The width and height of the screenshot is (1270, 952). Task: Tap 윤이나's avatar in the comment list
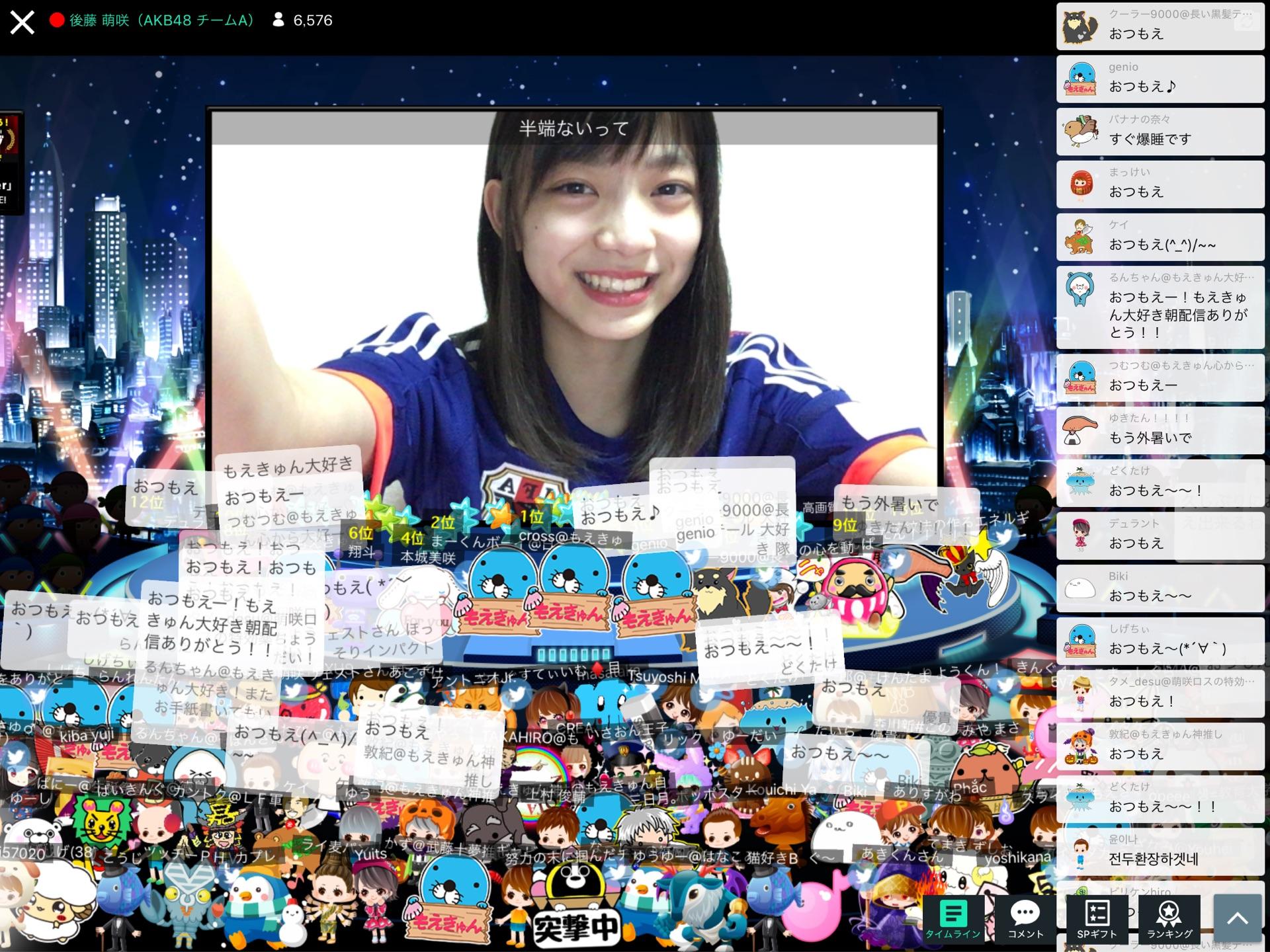click(x=1081, y=852)
